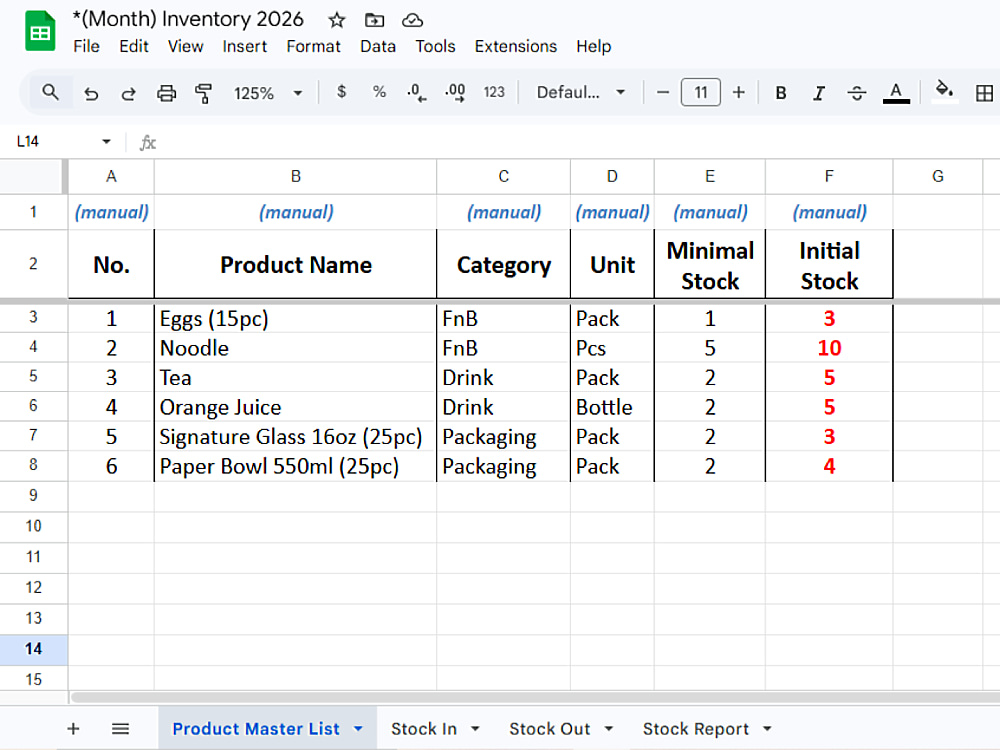Switch to the Stock In sheet
The image size is (1000, 750).
click(x=424, y=728)
